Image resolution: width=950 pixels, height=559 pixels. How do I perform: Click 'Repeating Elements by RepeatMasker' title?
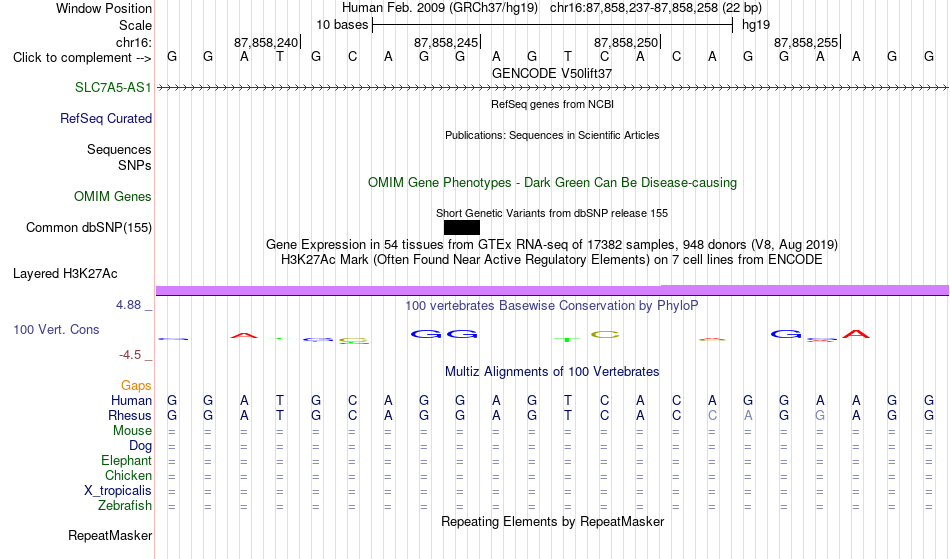[553, 521]
